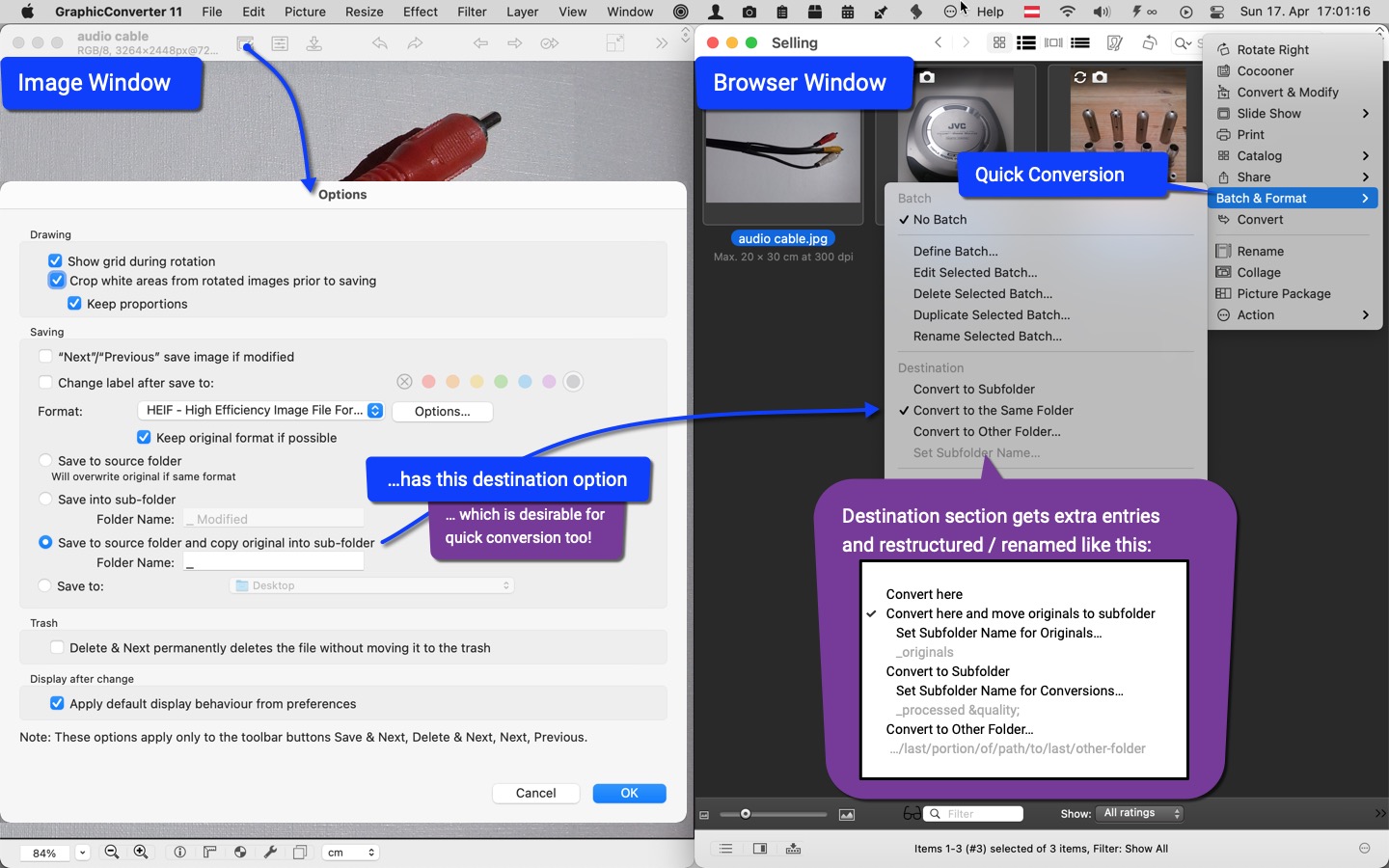The image size is (1389, 868).
Task: Click the edit metadata pencil icon in browser
Action: (x=1115, y=42)
